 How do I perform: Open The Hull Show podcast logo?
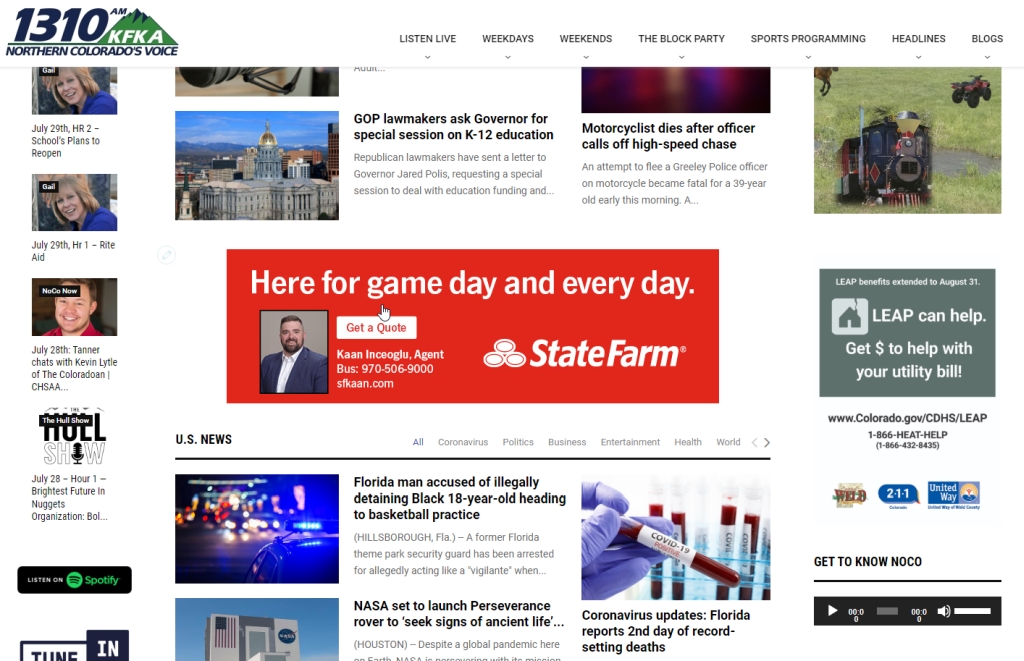(73, 437)
